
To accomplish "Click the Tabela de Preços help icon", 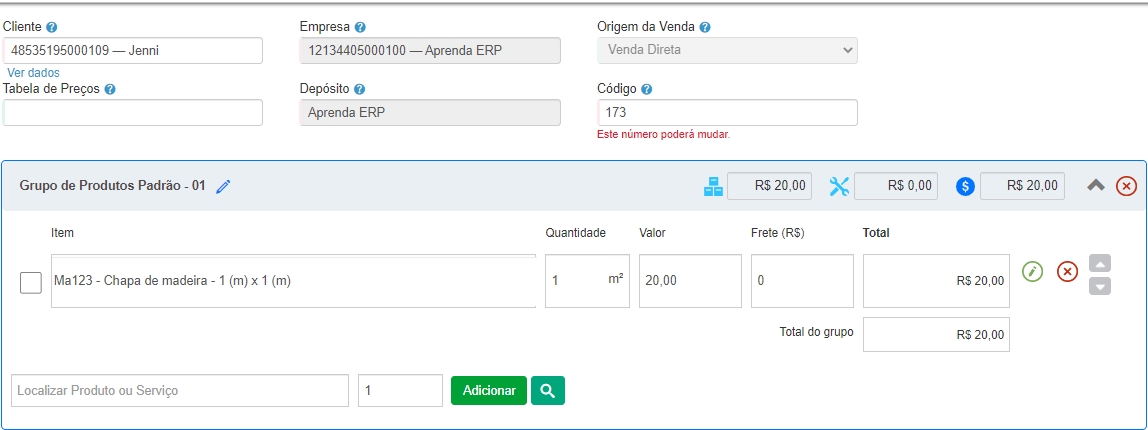I will pyautogui.click(x=110, y=89).
